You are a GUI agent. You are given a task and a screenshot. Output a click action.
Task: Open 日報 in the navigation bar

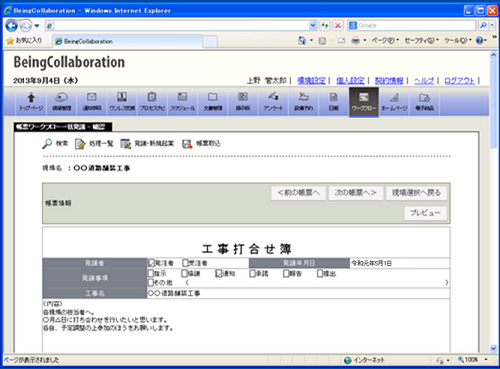point(334,102)
